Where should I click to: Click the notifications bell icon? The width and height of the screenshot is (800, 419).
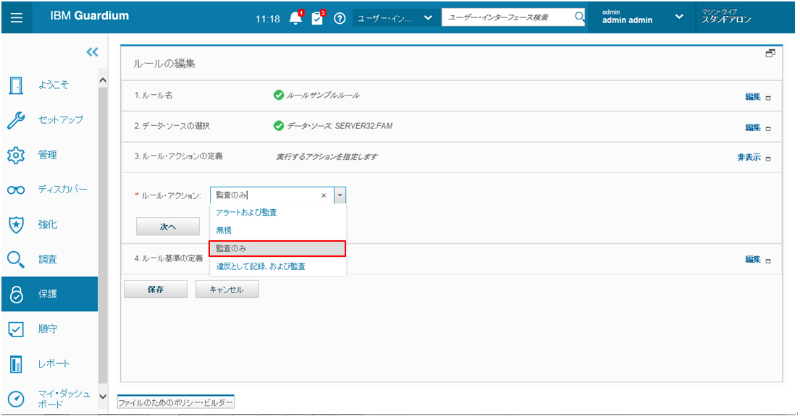tap(295, 18)
